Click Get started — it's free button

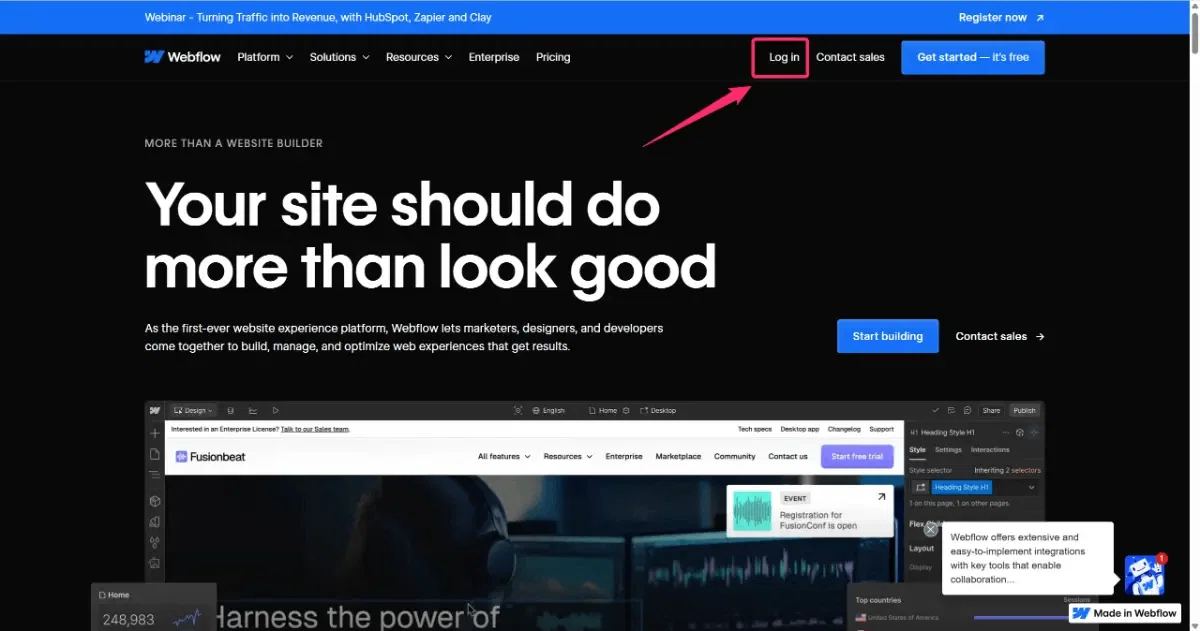(973, 57)
